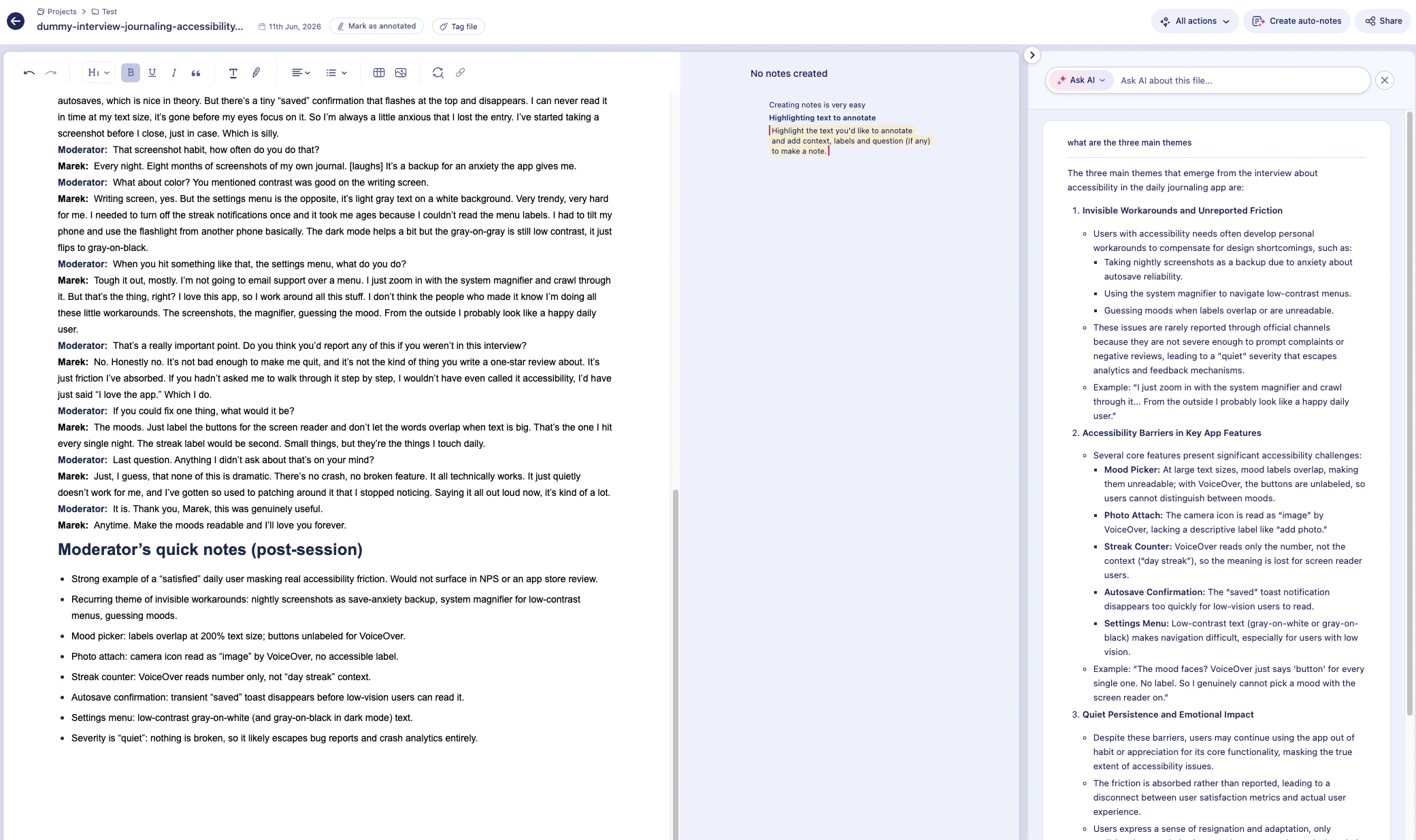Viewport: 1416px width, 840px height.
Task: Close the Ask AI panel
Action: pos(1384,80)
